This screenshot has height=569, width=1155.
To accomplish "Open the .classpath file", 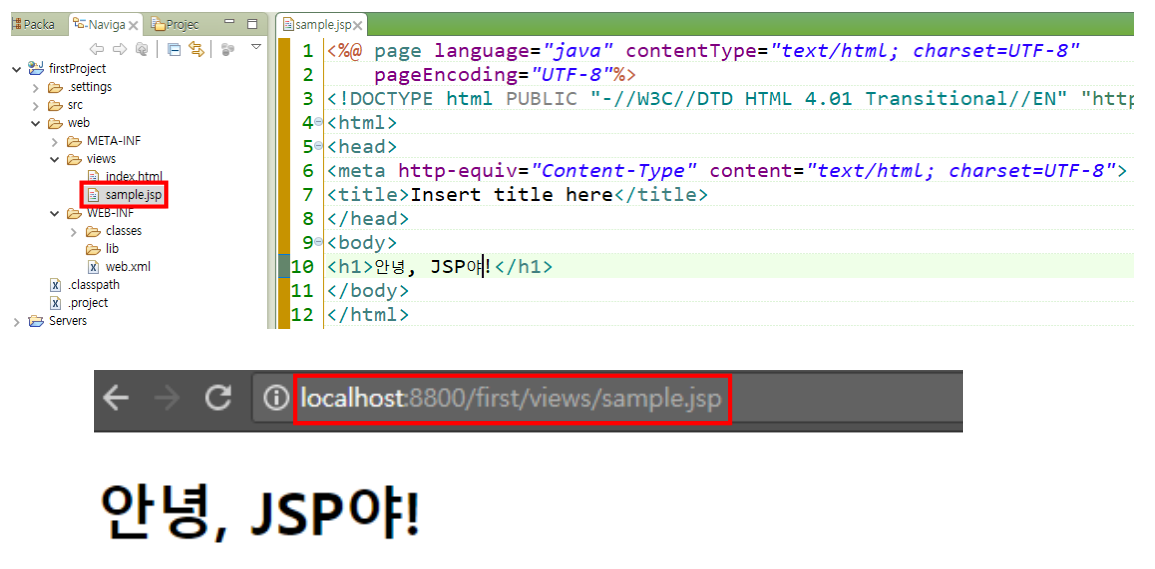I will point(94,284).
